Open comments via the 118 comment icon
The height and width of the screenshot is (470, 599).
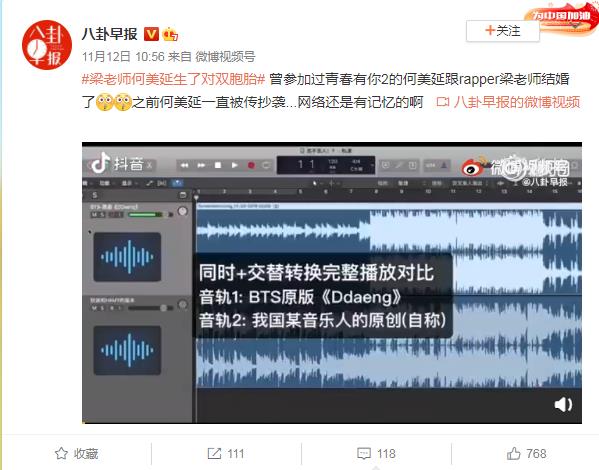364,454
